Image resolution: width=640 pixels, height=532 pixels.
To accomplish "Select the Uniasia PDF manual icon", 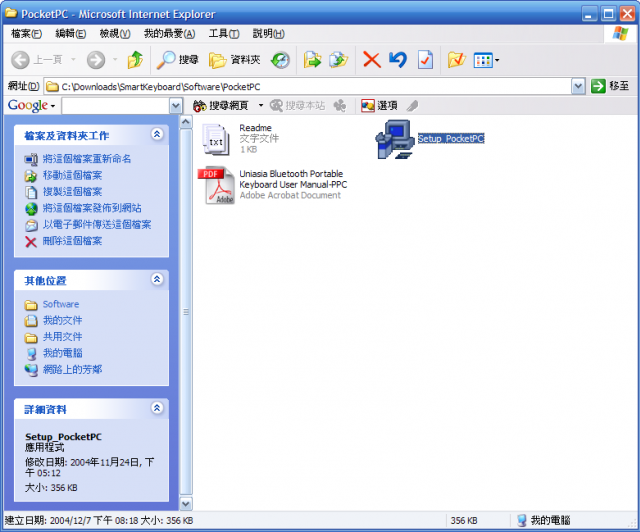I will point(216,185).
